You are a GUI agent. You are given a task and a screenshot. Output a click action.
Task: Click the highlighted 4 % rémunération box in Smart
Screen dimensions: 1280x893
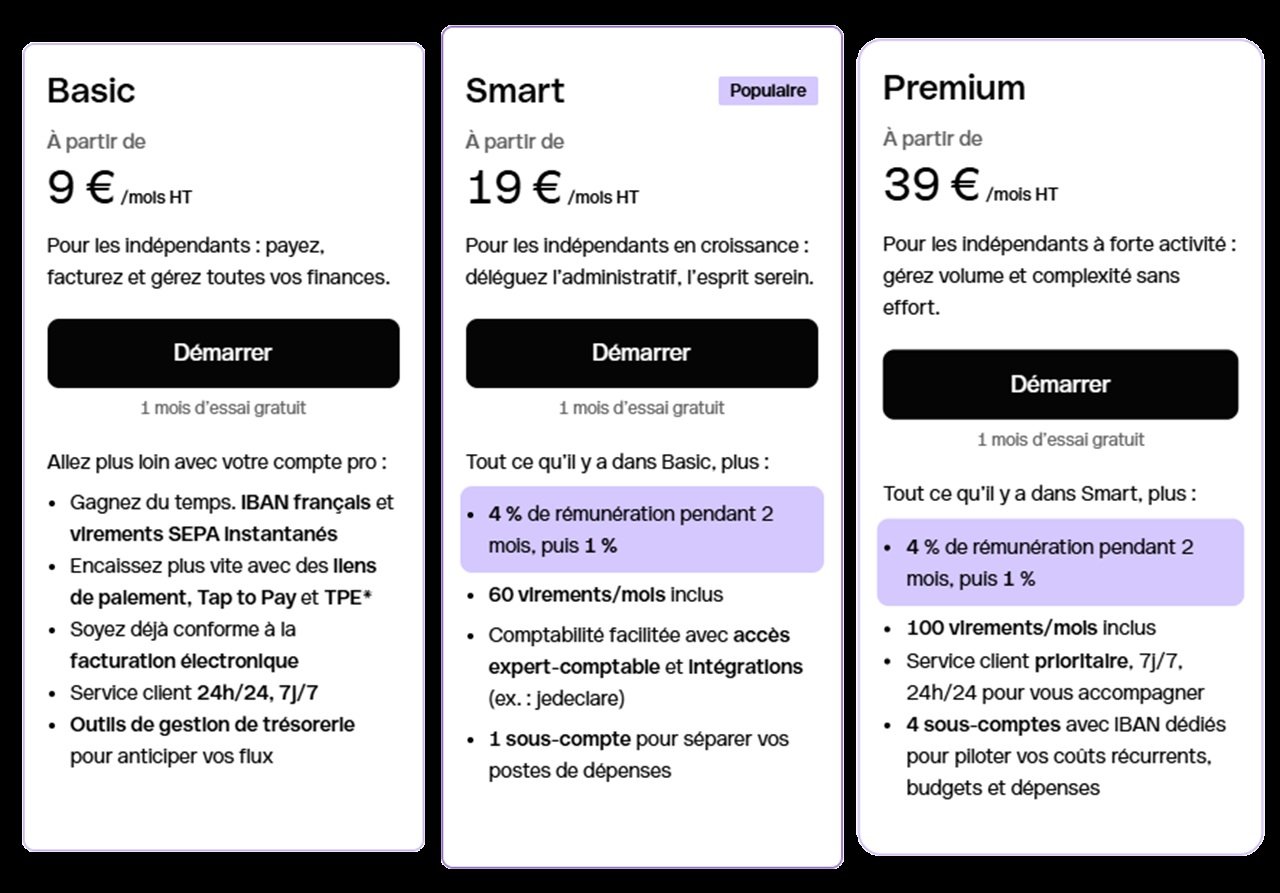[641, 529]
